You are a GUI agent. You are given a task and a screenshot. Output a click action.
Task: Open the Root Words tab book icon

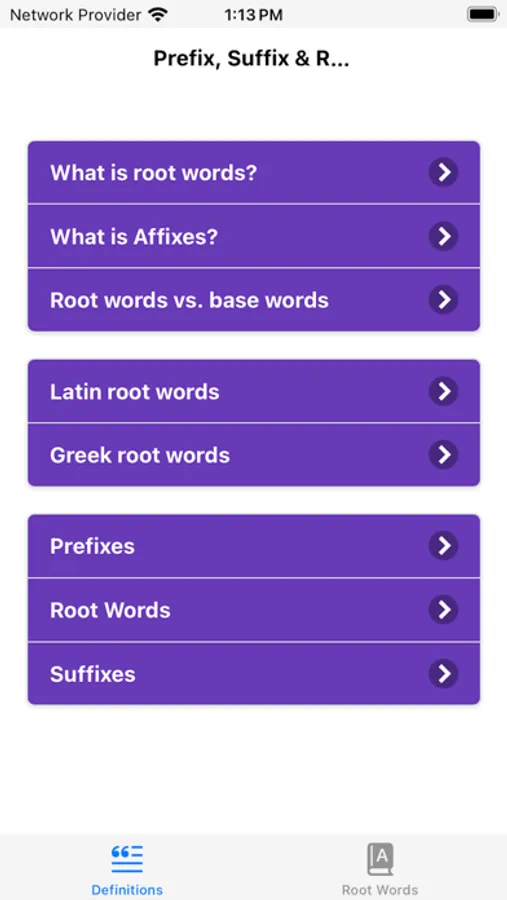click(x=380, y=859)
